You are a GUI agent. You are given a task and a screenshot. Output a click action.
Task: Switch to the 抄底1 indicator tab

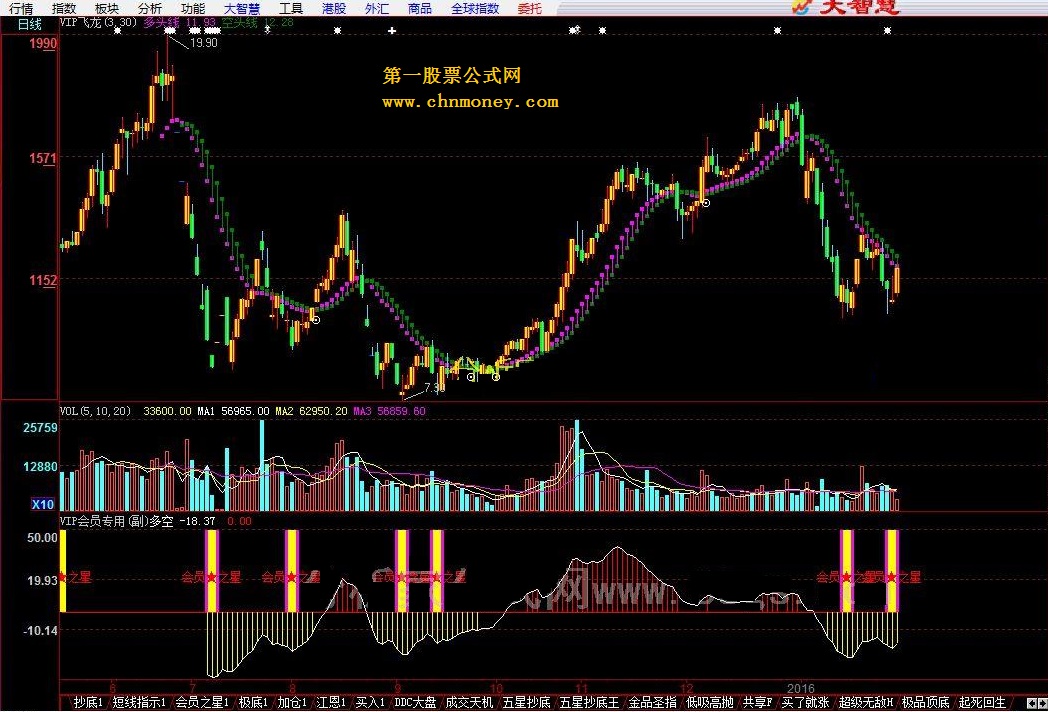[x=88, y=703]
